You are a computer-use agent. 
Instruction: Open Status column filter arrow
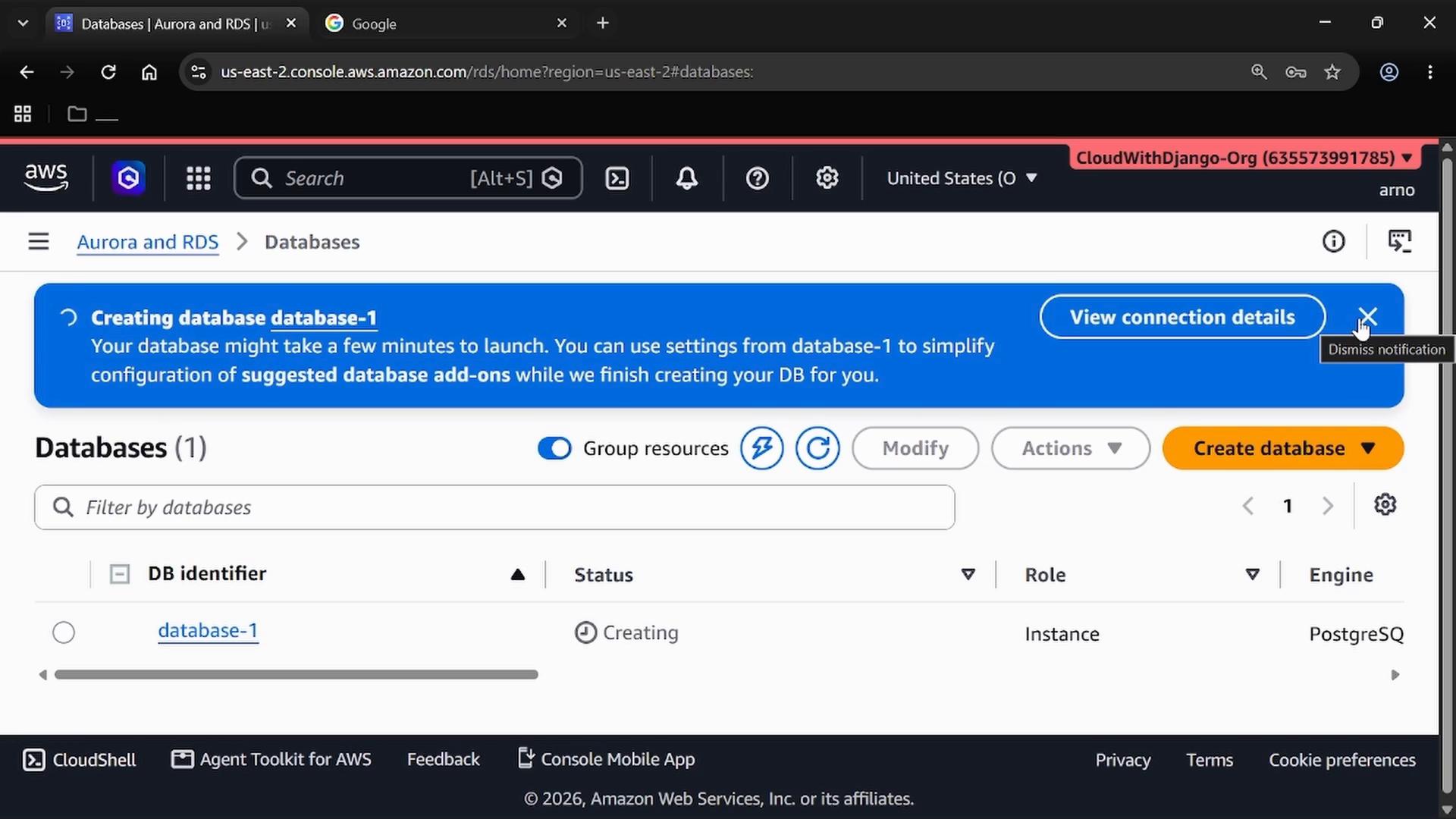click(x=968, y=574)
